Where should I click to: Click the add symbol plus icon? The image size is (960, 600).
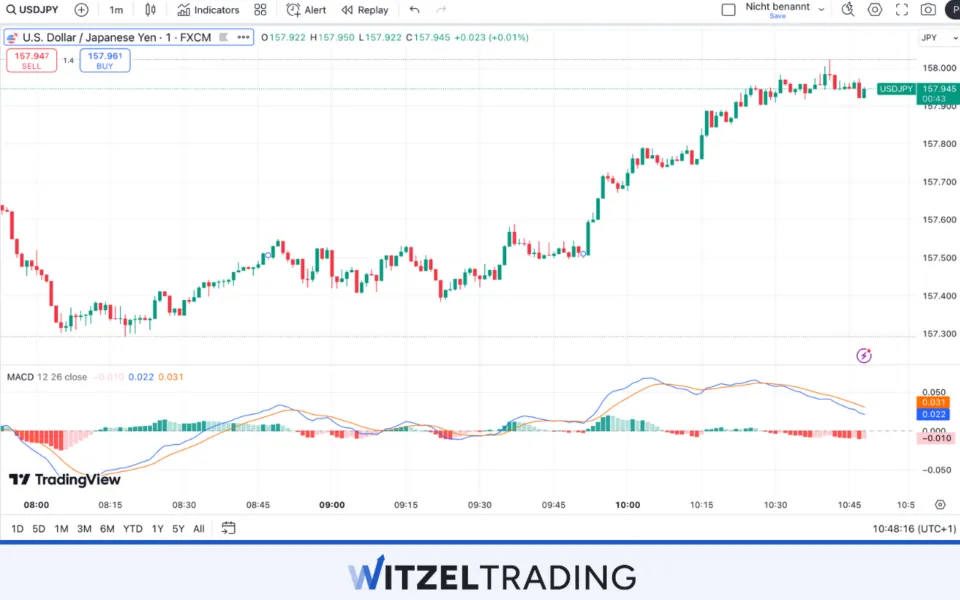pos(81,10)
